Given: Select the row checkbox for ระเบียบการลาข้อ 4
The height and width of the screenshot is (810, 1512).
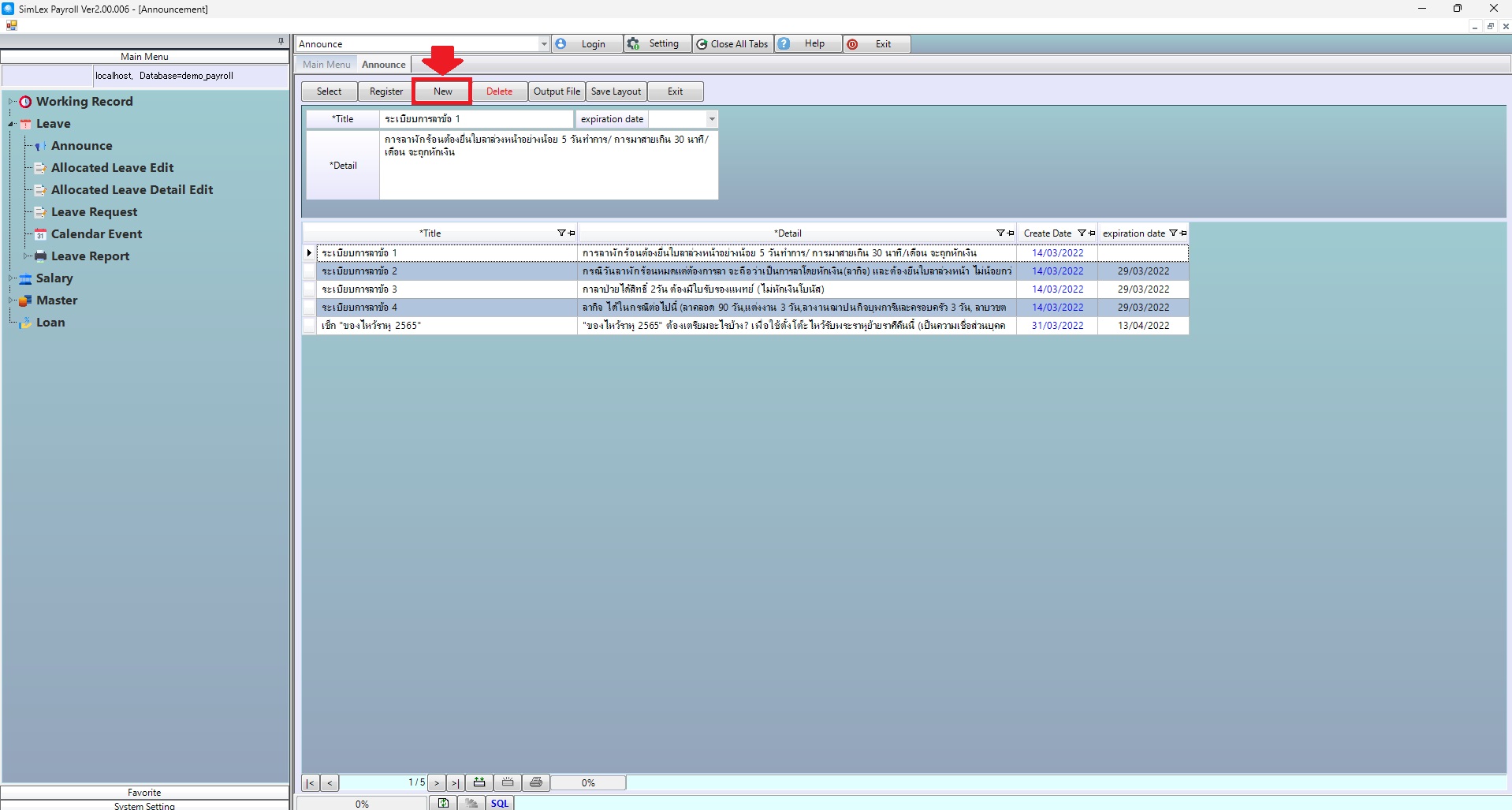Looking at the screenshot, I should (310, 308).
